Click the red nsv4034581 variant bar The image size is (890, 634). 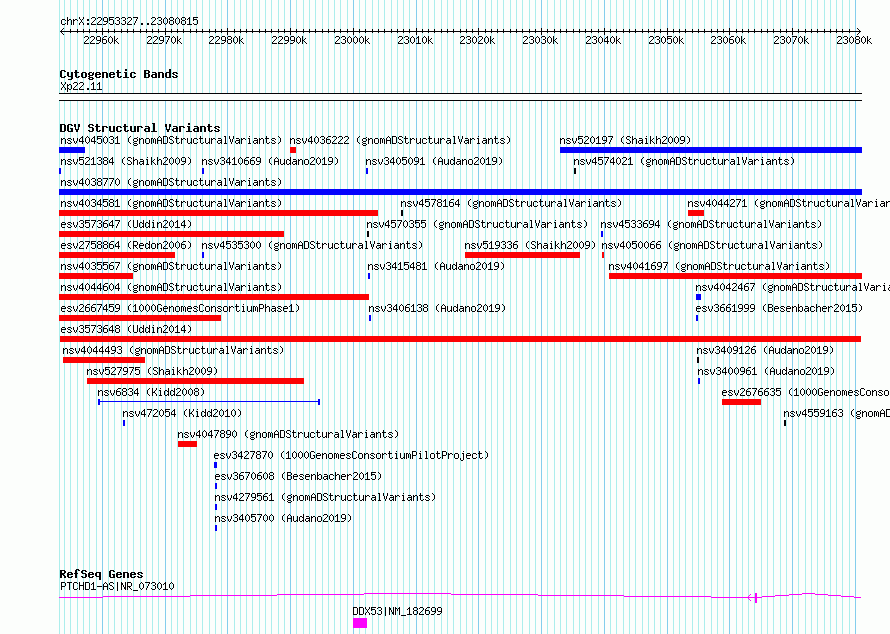(219, 213)
